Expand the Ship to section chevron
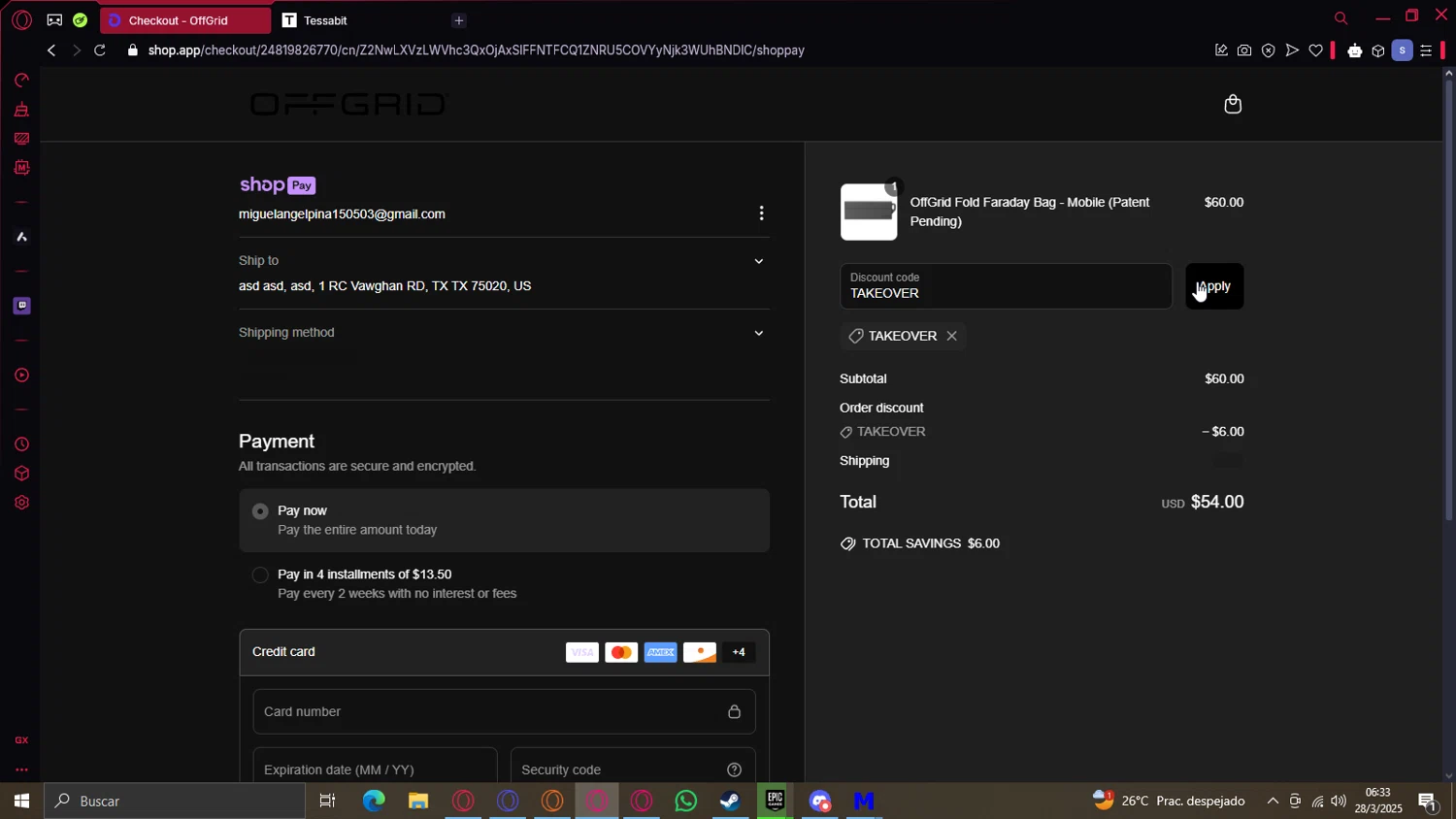The image size is (1456, 819). (x=759, y=261)
